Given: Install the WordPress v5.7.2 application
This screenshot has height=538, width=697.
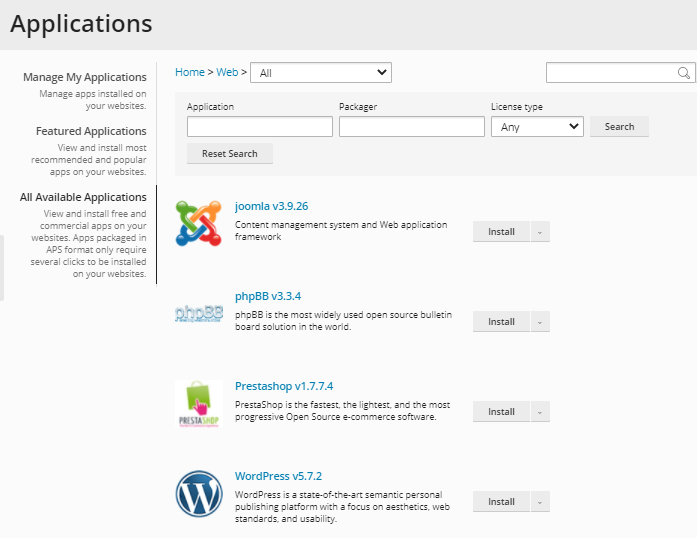Looking at the screenshot, I should 501,502.
